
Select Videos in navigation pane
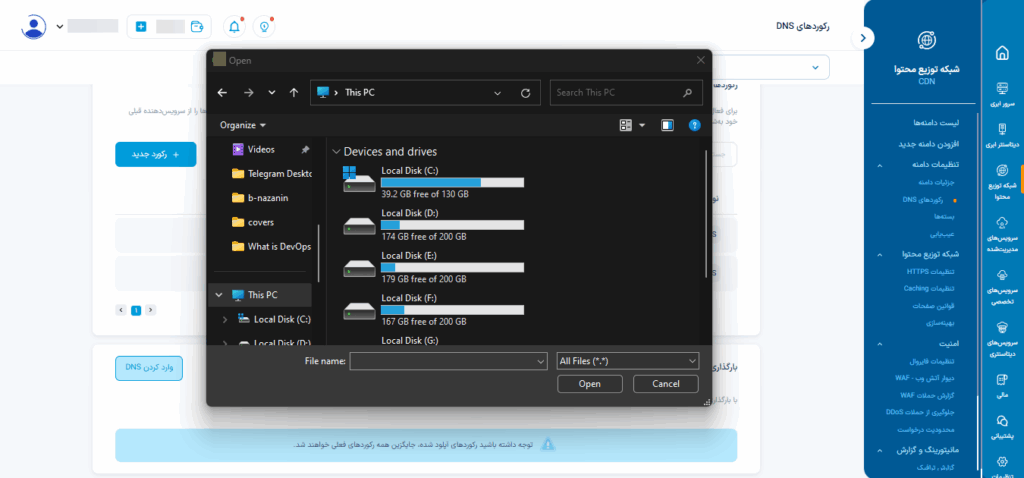[x=261, y=150]
